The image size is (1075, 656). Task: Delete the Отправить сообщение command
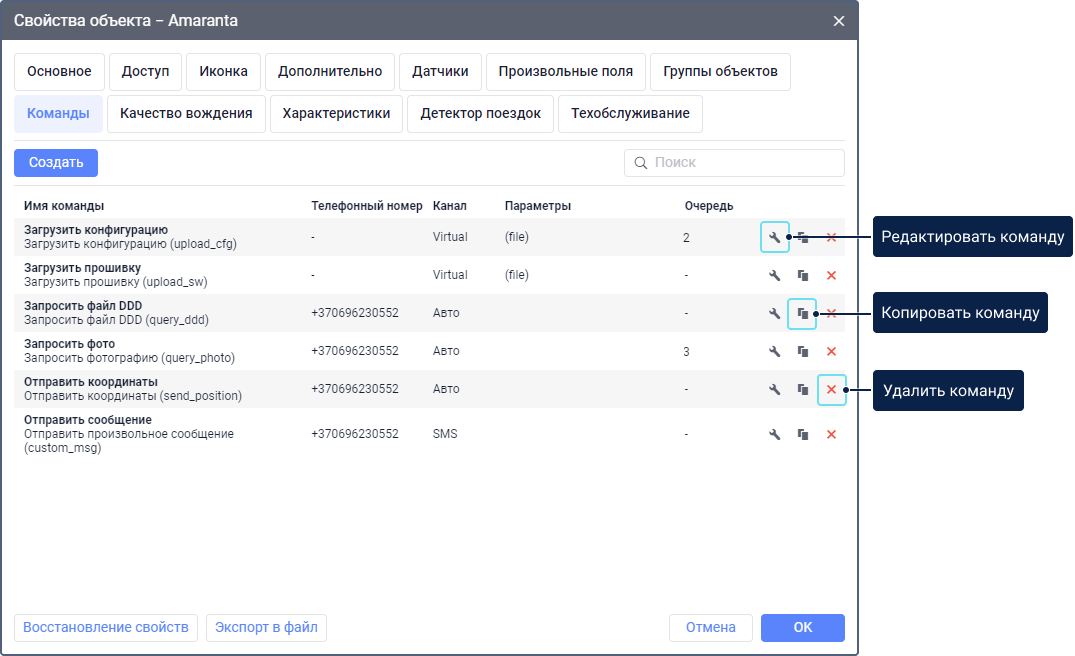pyautogui.click(x=831, y=434)
